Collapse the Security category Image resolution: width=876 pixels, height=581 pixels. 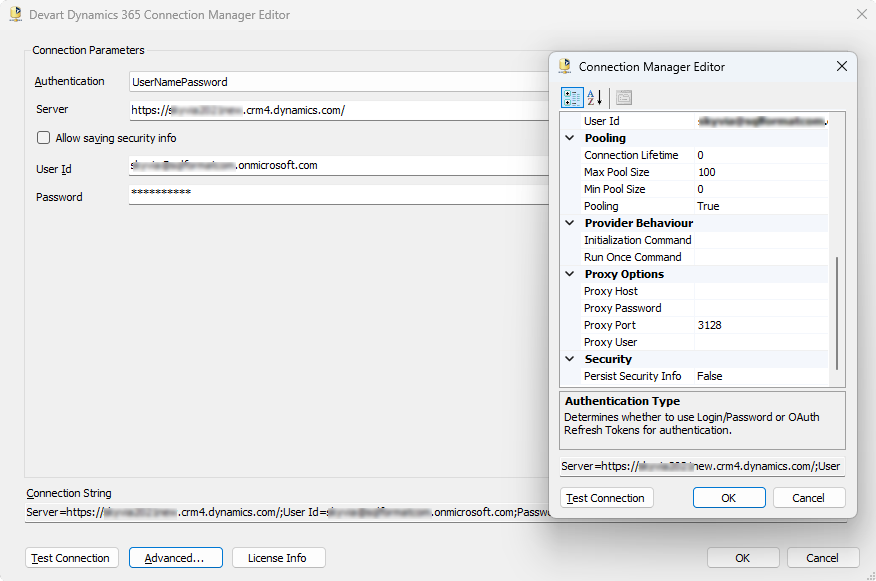572,359
